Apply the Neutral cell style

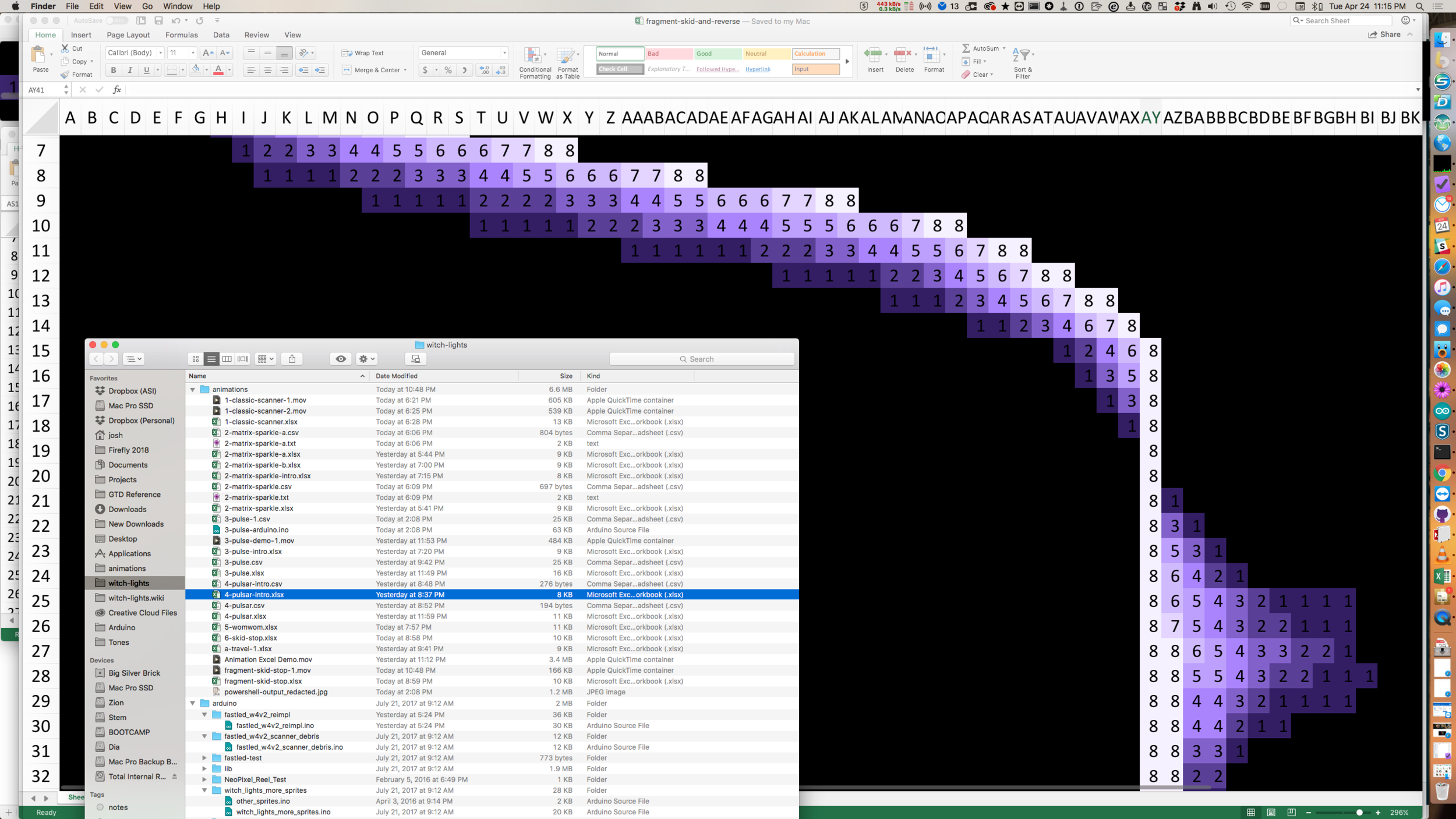(x=766, y=54)
